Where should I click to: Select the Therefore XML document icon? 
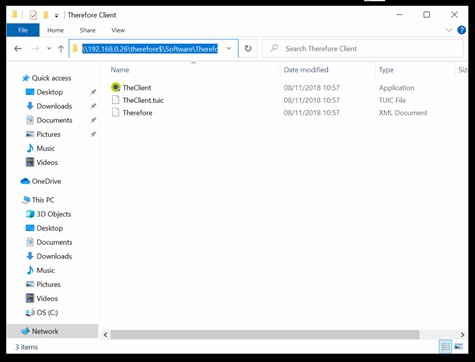tap(115, 113)
